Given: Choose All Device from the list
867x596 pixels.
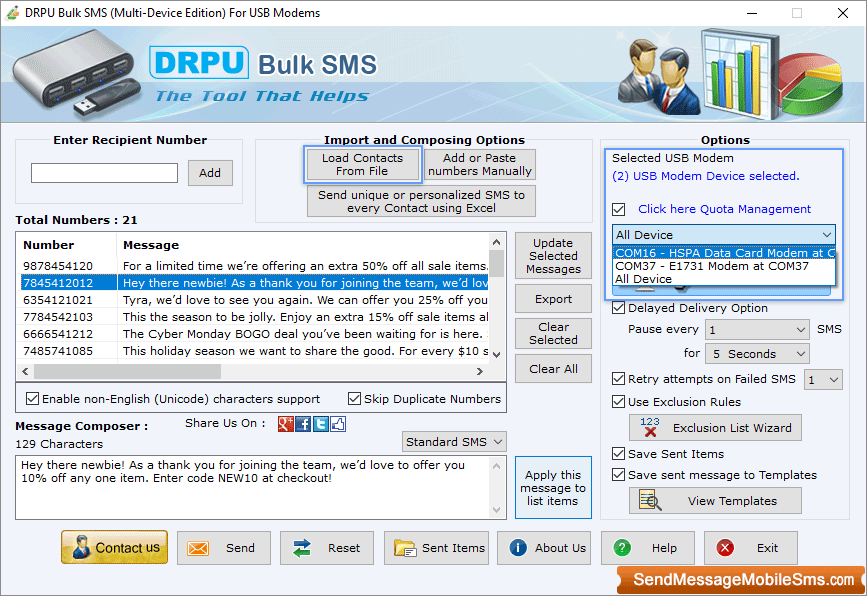Looking at the screenshot, I should [x=724, y=279].
